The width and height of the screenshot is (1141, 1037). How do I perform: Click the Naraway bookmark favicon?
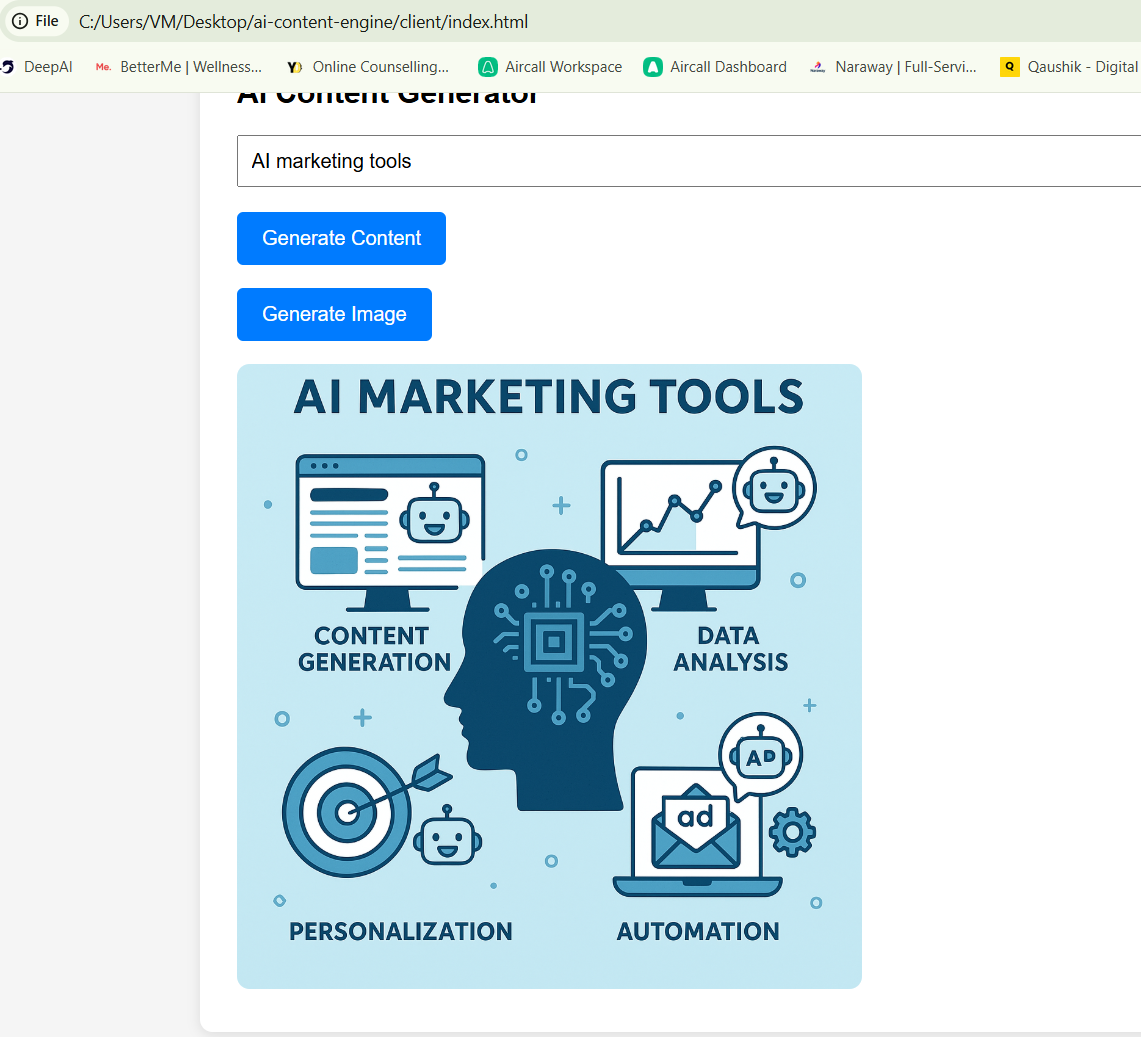click(x=818, y=67)
